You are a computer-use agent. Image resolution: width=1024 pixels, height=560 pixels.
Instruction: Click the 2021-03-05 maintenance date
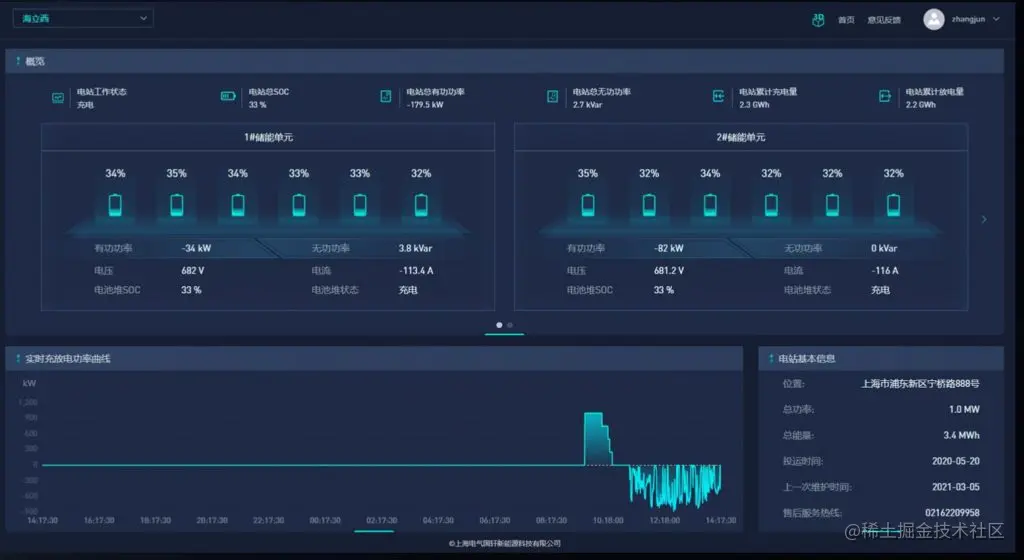pyautogui.click(x=955, y=487)
